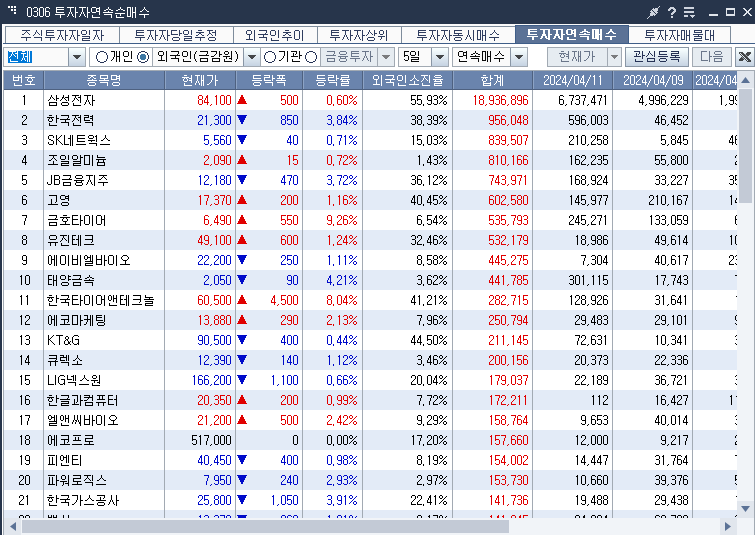Select the 에코마케팅 stock name

pyautogui.click(x=76, y=320)
